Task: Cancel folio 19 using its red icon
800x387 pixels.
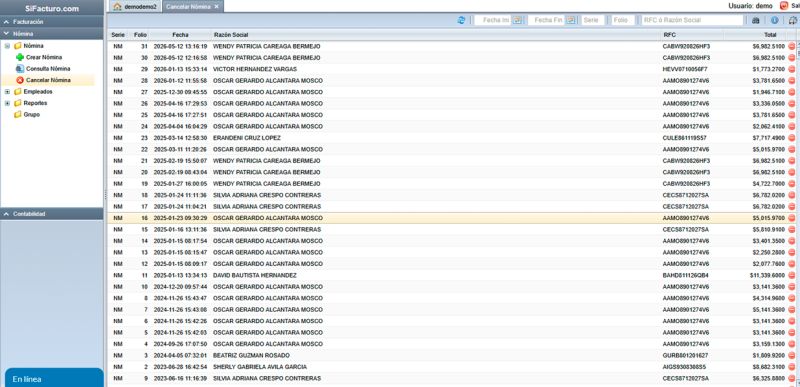Action: pyautogui.click(x=791, y=183)
